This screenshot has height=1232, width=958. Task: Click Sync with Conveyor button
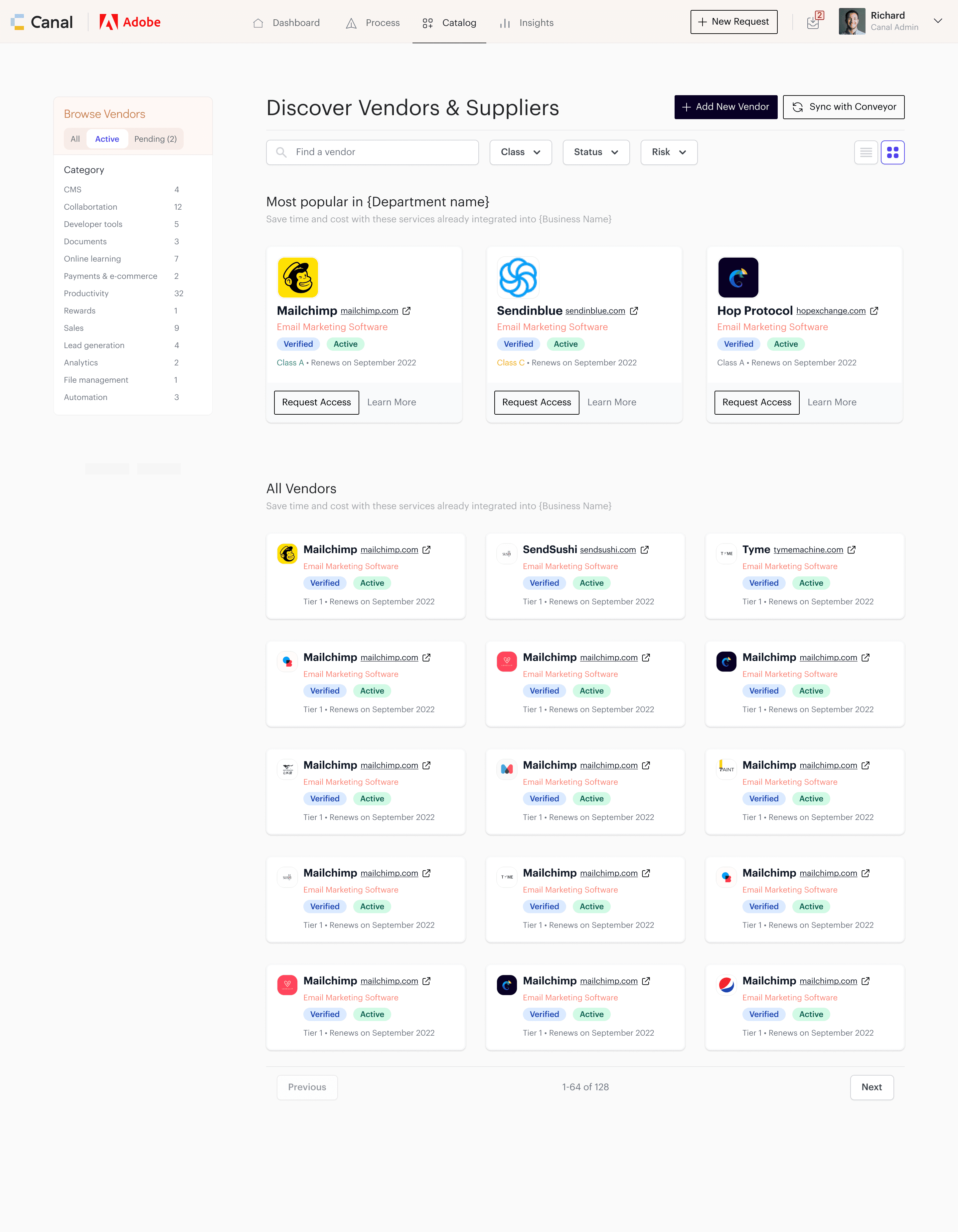tap(844, 106)
